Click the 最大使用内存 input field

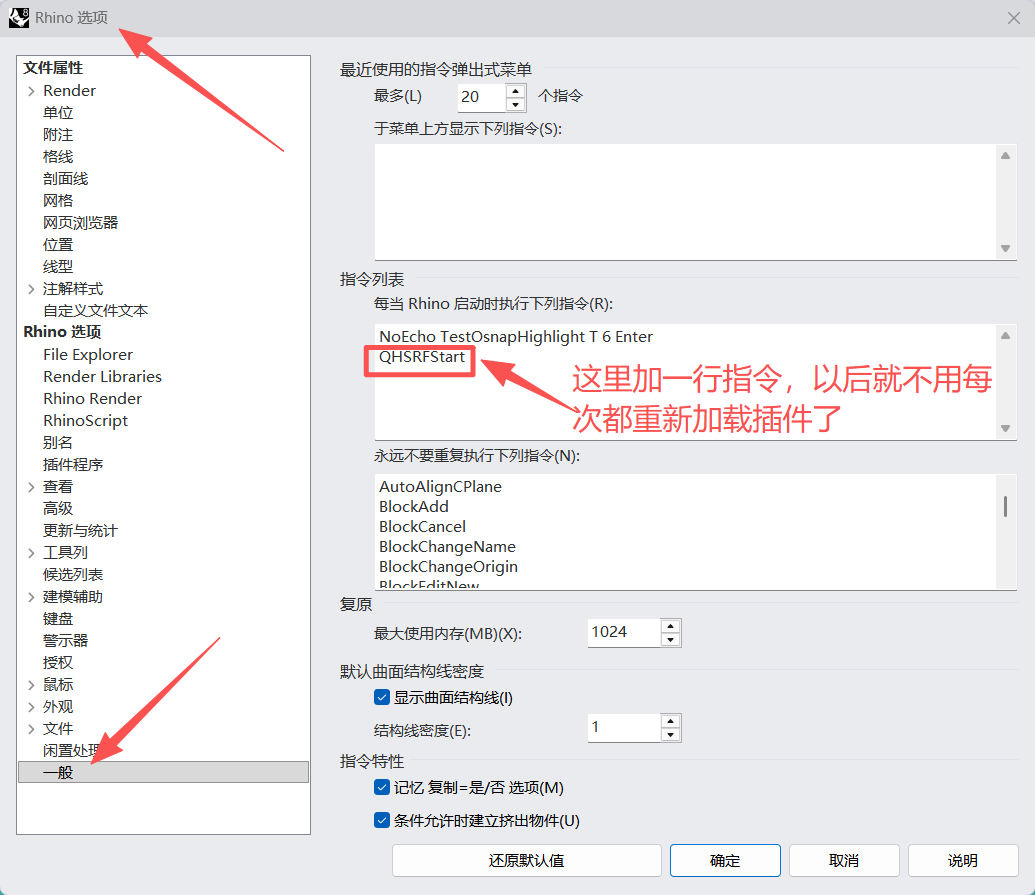point(624,632)
